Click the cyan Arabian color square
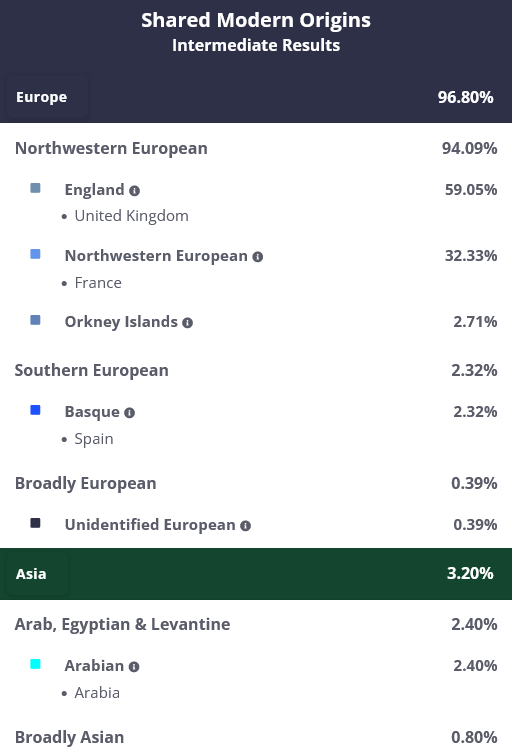Image resolution: width=512 pixels, height=755 pixels. [35, 664]
